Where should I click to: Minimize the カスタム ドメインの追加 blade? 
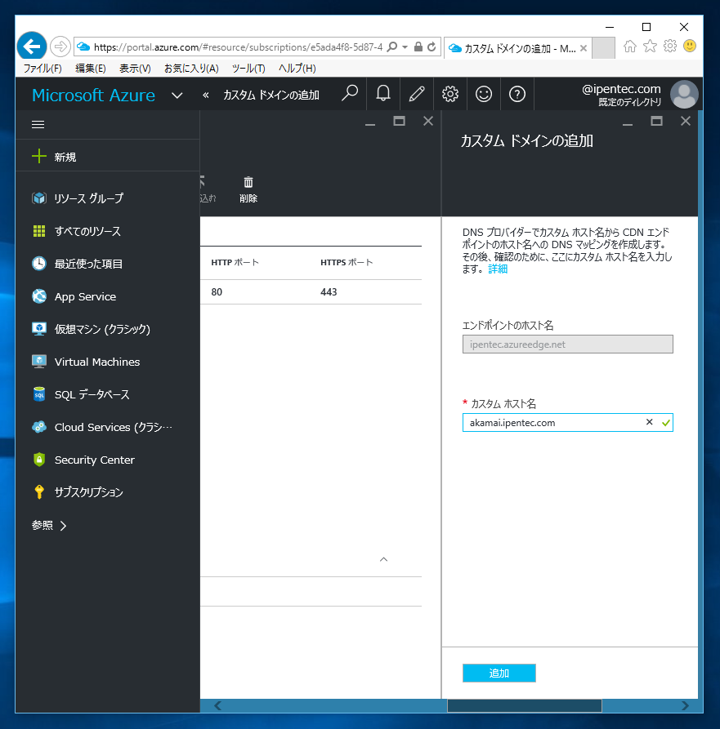628,123
